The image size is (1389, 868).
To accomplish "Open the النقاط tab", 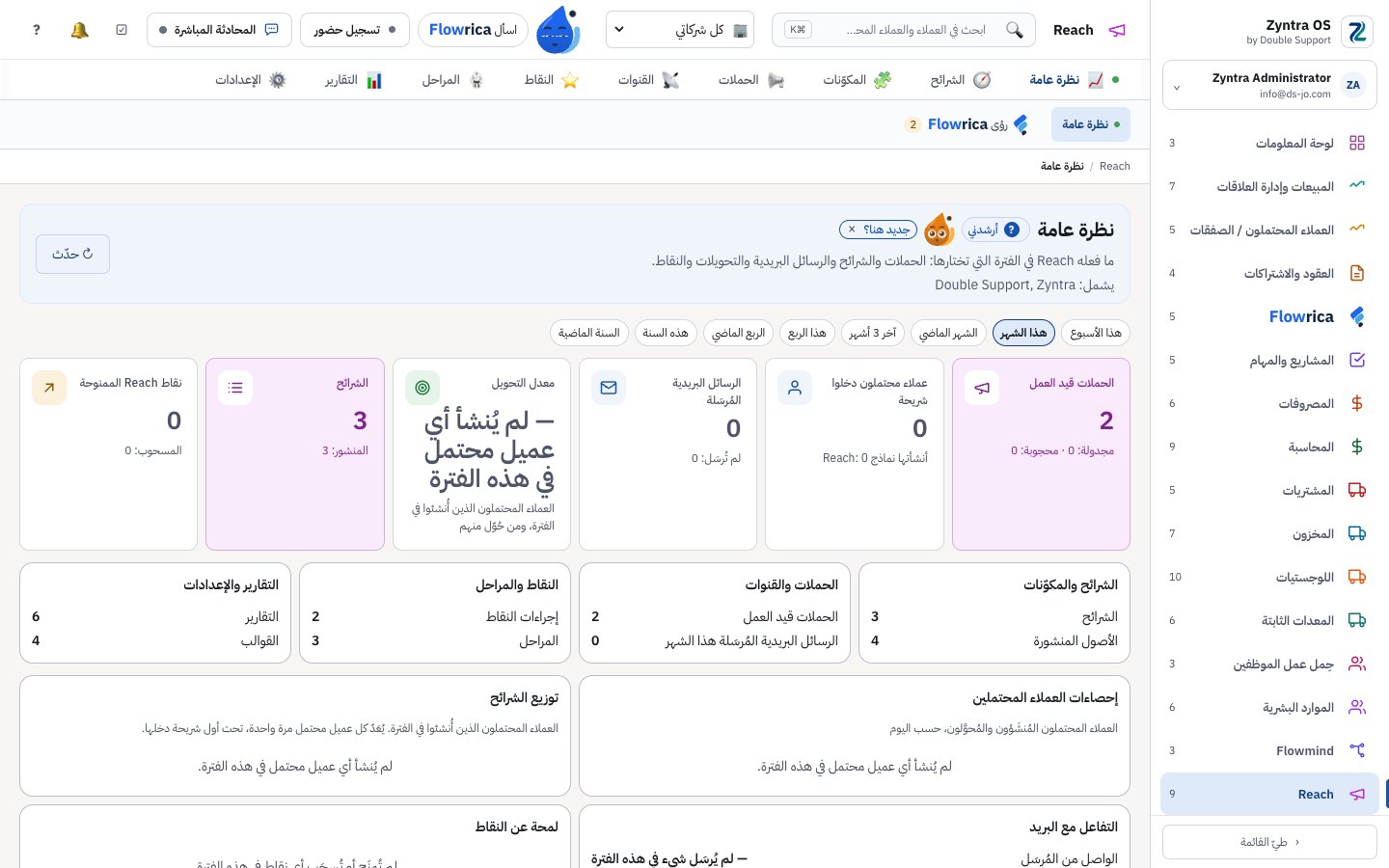I will point(551,80).
